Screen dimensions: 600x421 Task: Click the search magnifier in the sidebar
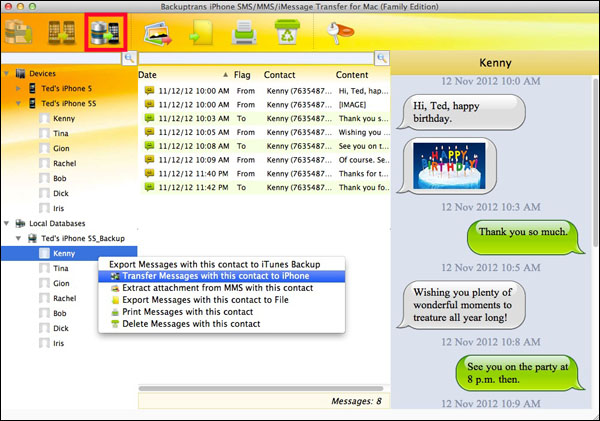pos(129,58)
